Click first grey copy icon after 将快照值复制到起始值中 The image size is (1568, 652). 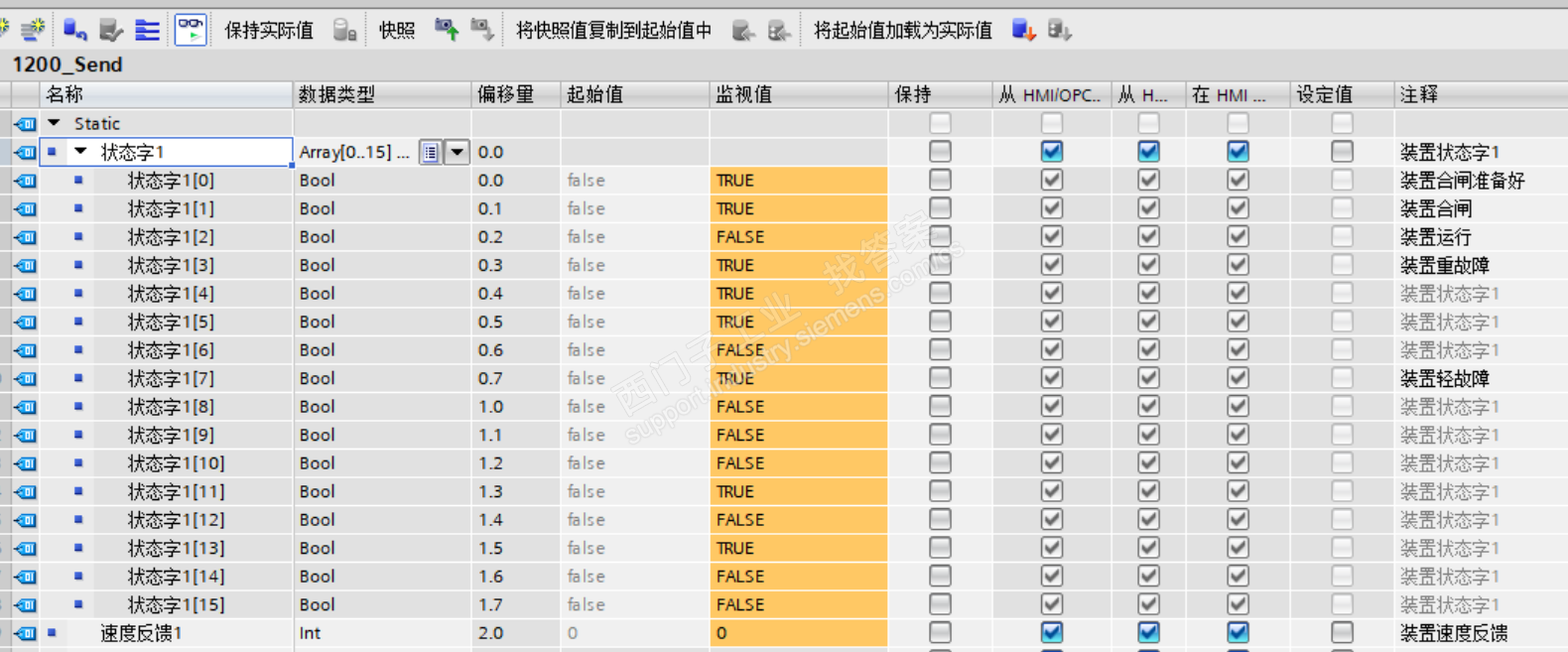pos(743,31)
